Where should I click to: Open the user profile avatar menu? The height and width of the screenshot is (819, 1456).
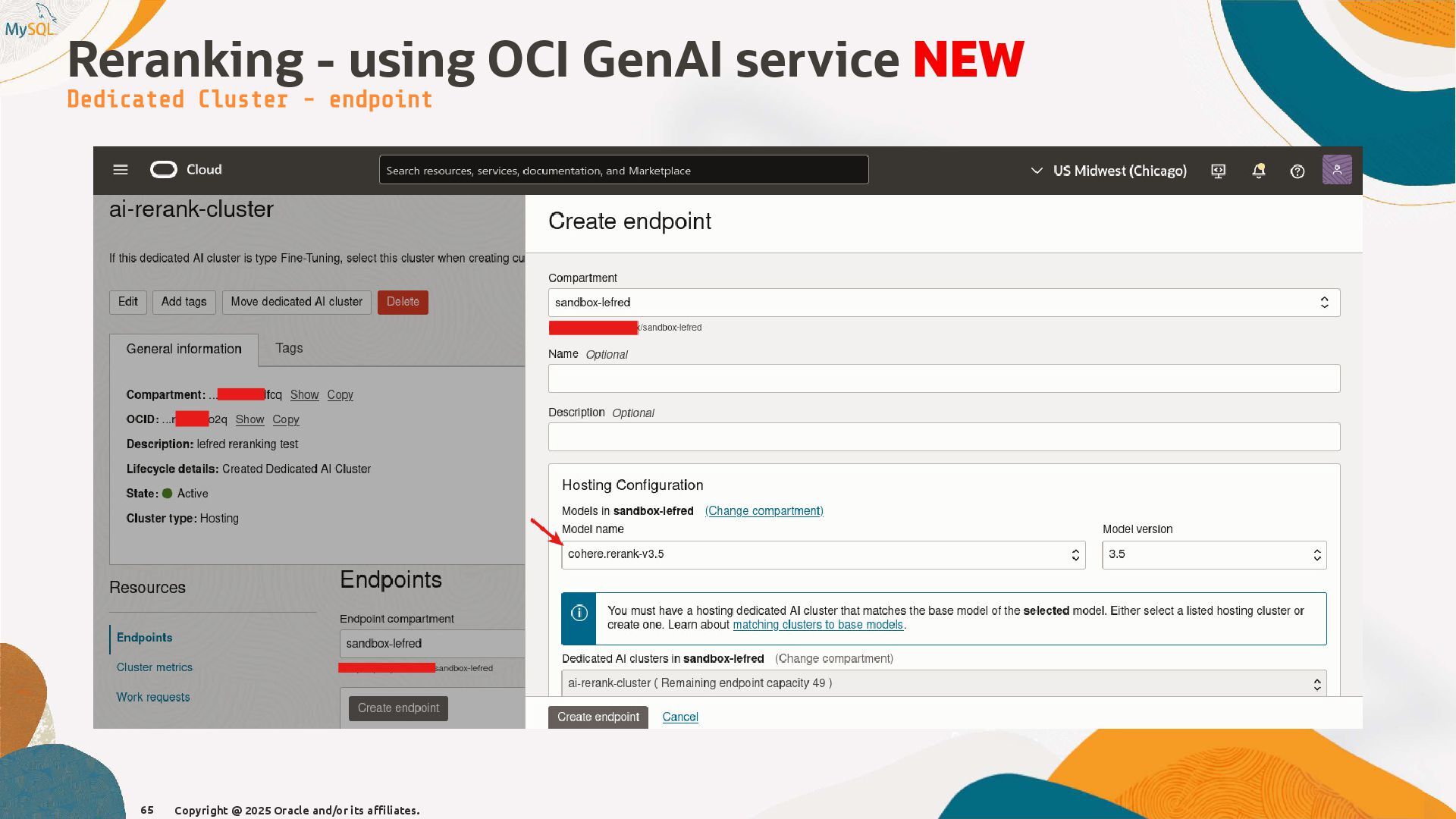pos(1336,170)
